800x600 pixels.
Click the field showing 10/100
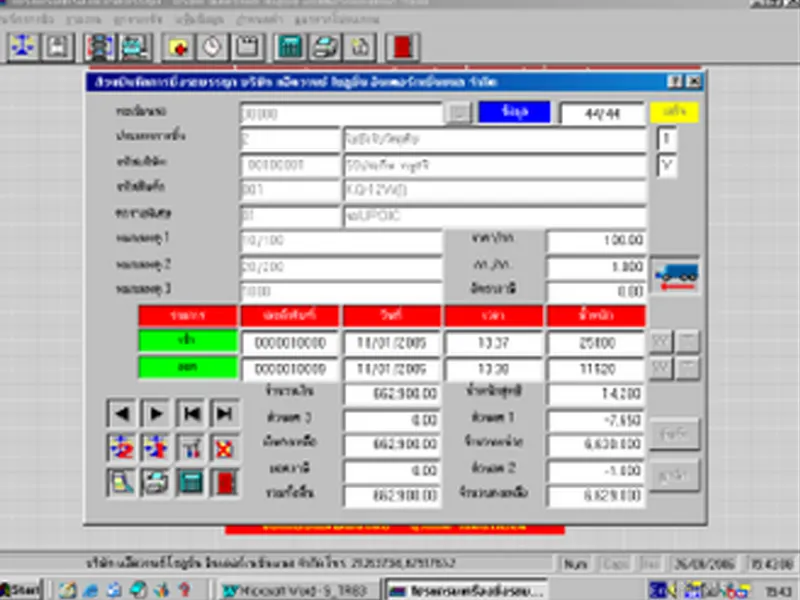point(341,241)
